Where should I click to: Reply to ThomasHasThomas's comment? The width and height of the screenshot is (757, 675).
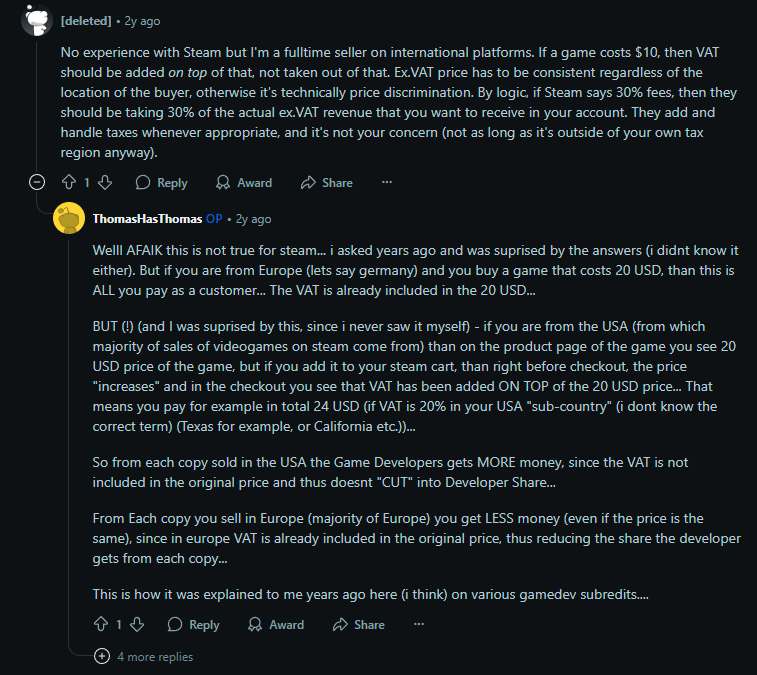click(193, 625)
